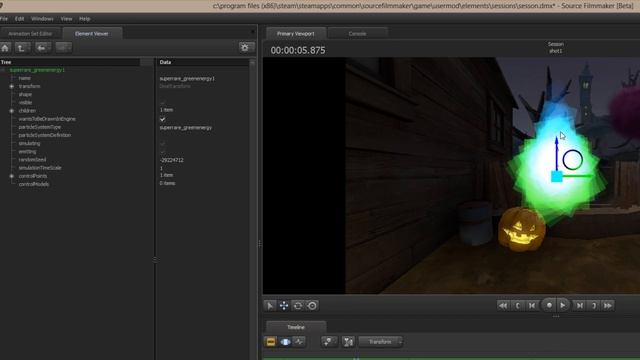Jump to the next clip (double forward)
Image resolution: width=640 pixels, height=360 pixels.
[608, 306]
